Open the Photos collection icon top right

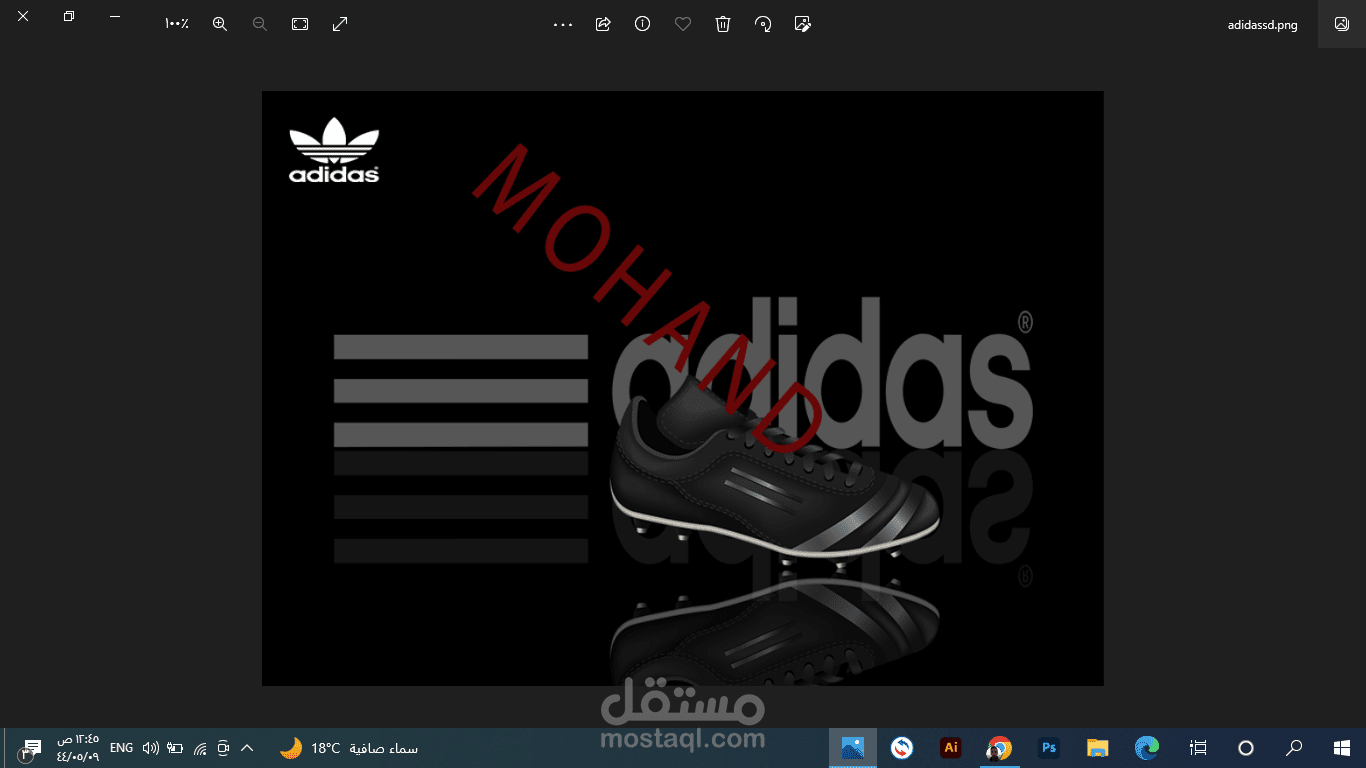1342,24
